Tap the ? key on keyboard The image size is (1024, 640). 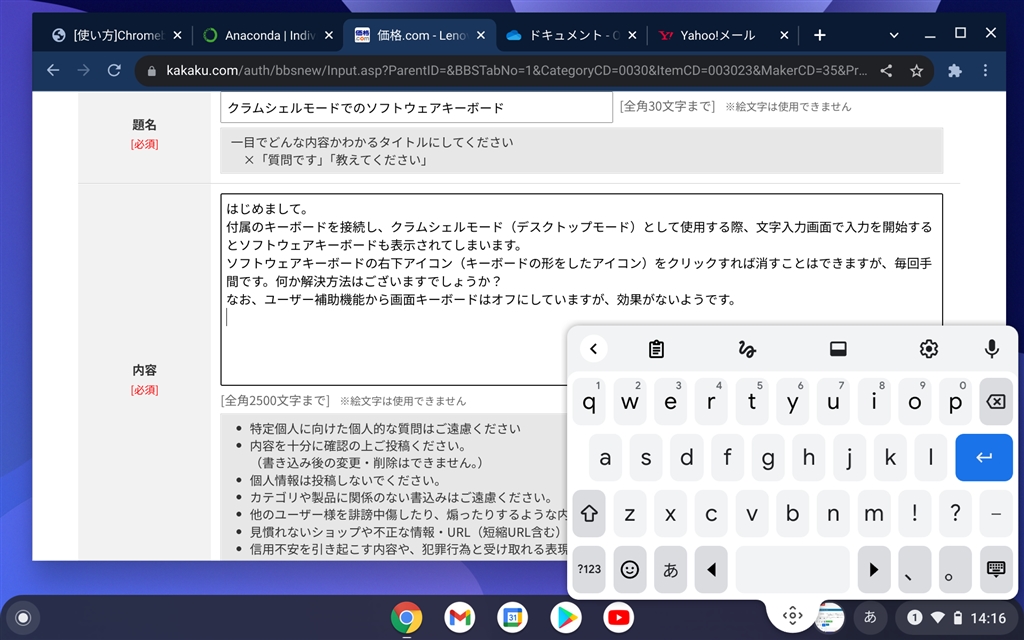click(955, 513)
